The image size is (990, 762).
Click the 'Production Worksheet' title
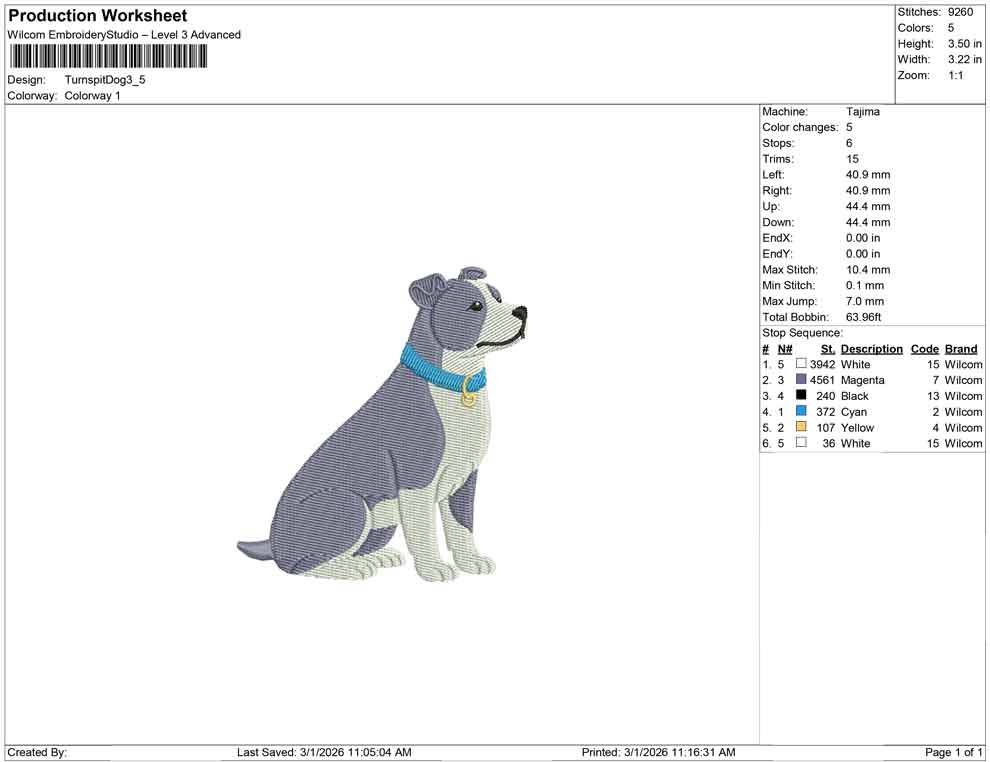point(98,16)
